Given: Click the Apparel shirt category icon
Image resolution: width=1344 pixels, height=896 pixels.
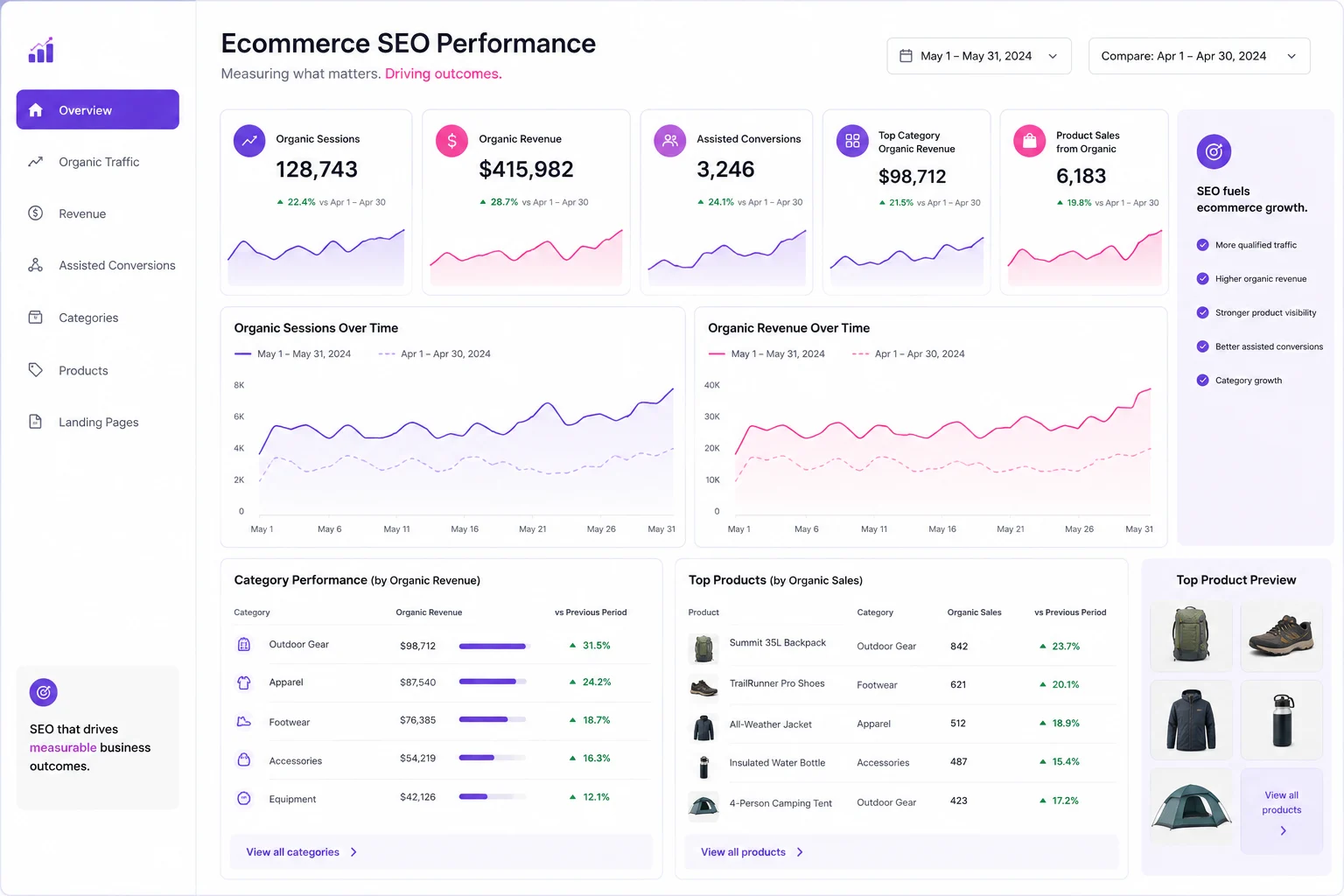Looking at the screenshot, I should (x=244, y=682).
